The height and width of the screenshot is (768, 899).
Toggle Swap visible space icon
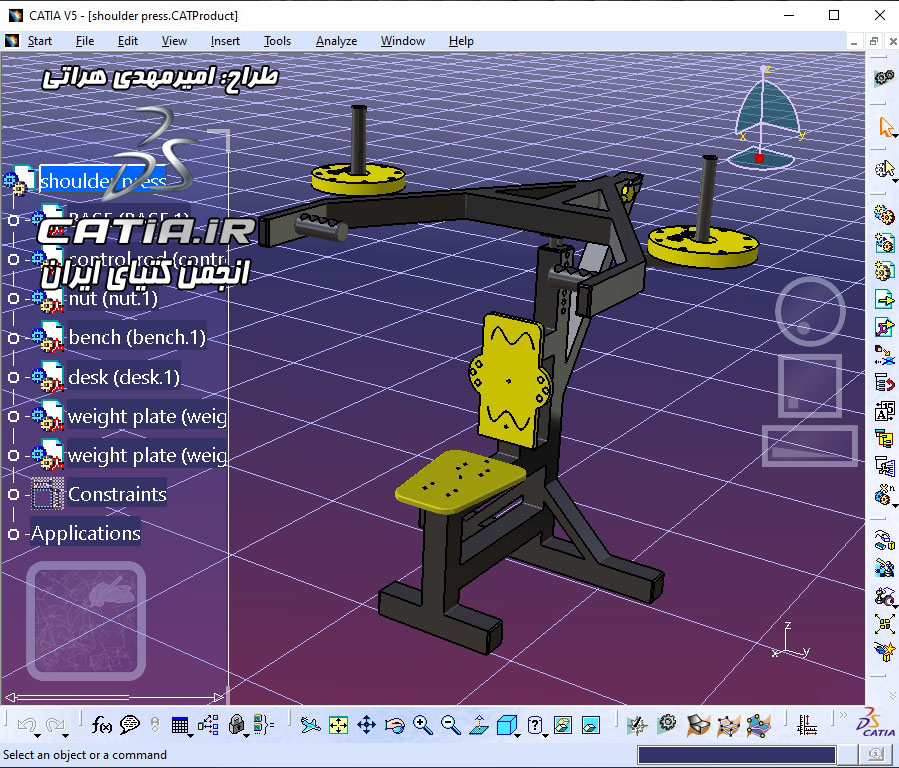point(591,725)
